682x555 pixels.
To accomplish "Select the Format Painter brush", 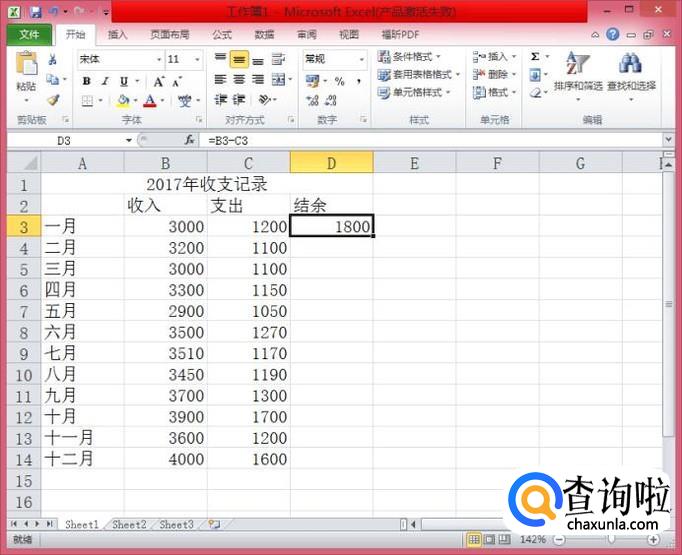I will (53, 100).
